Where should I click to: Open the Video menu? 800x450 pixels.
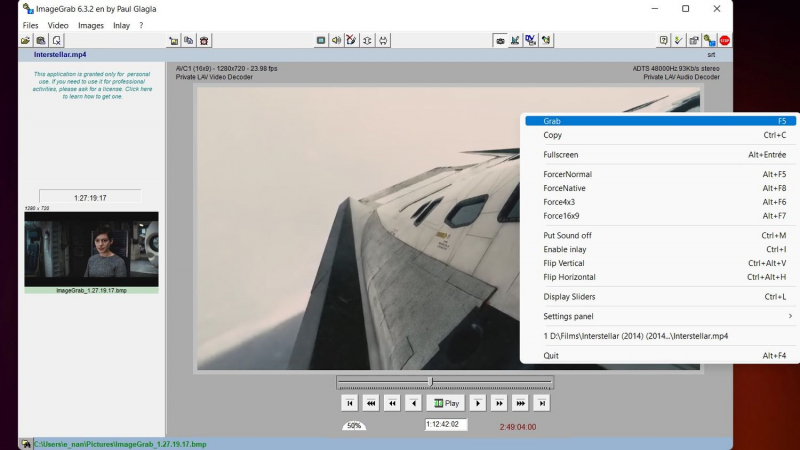pos(58,26)
